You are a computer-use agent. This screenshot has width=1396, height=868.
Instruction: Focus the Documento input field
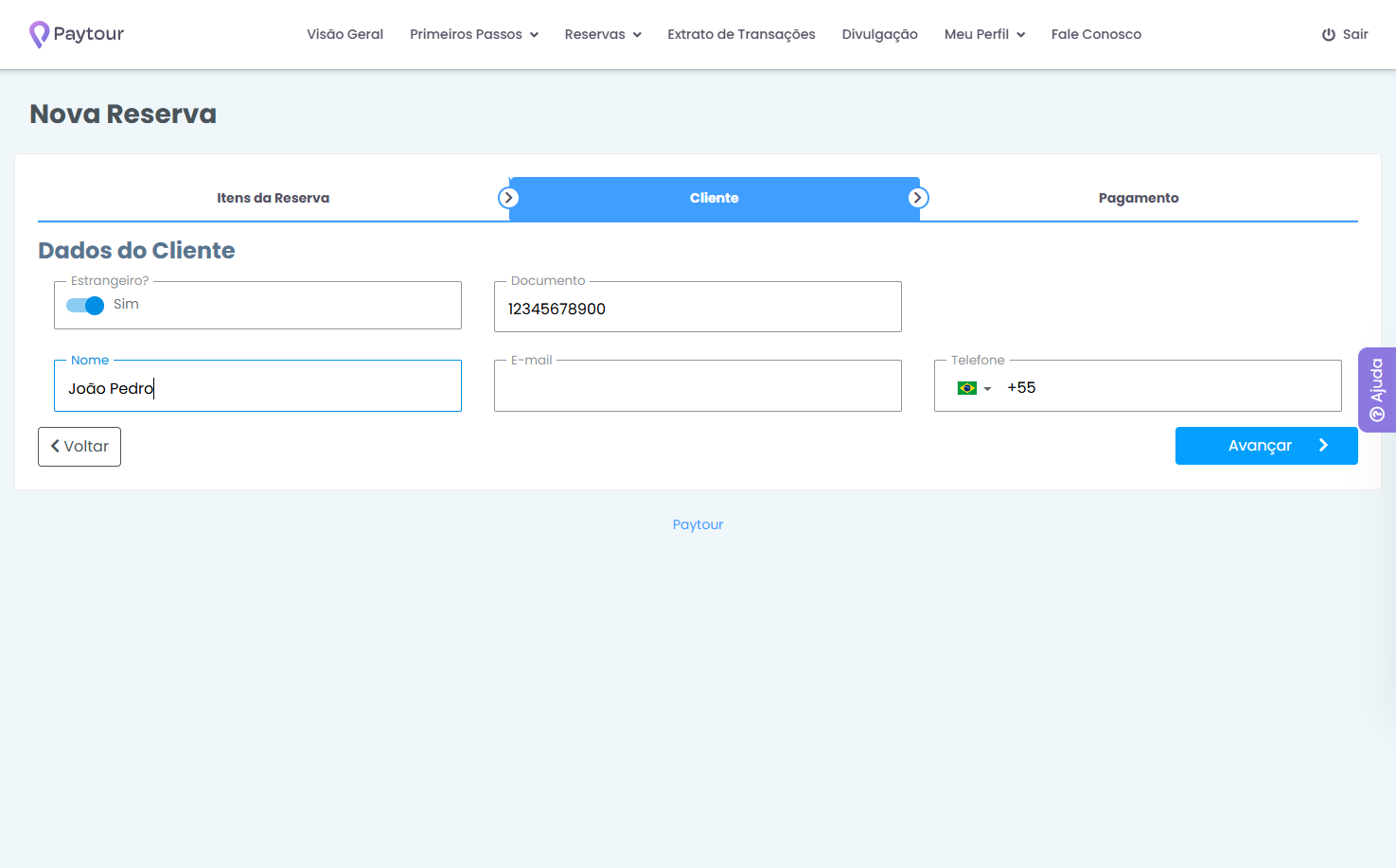(698, 308)
